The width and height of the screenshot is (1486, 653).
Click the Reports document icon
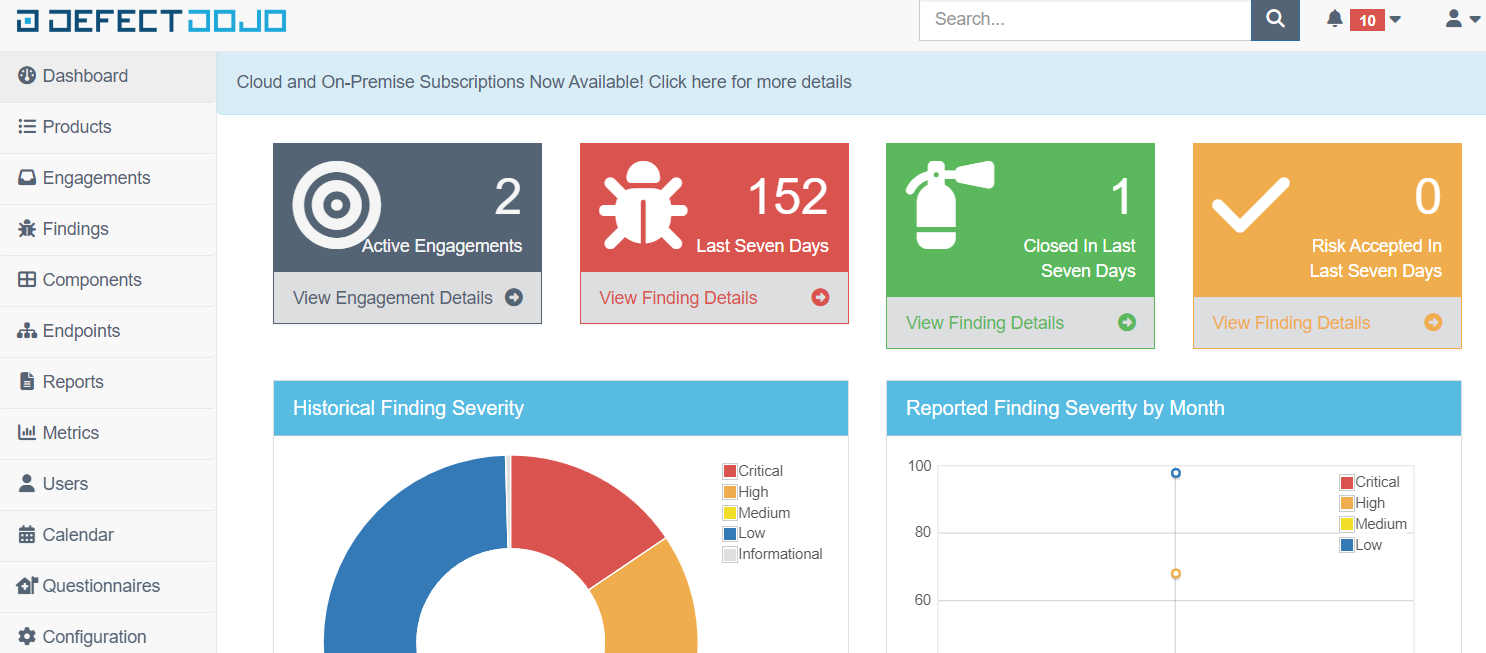point(27,382)
